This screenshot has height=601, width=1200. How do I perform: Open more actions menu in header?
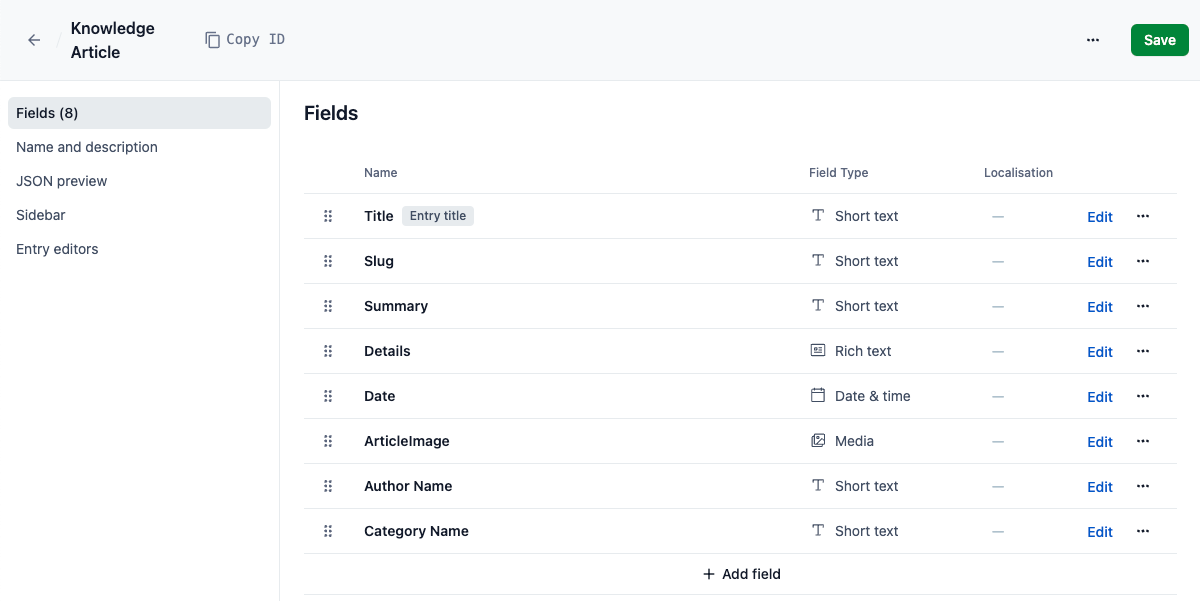1093,40
